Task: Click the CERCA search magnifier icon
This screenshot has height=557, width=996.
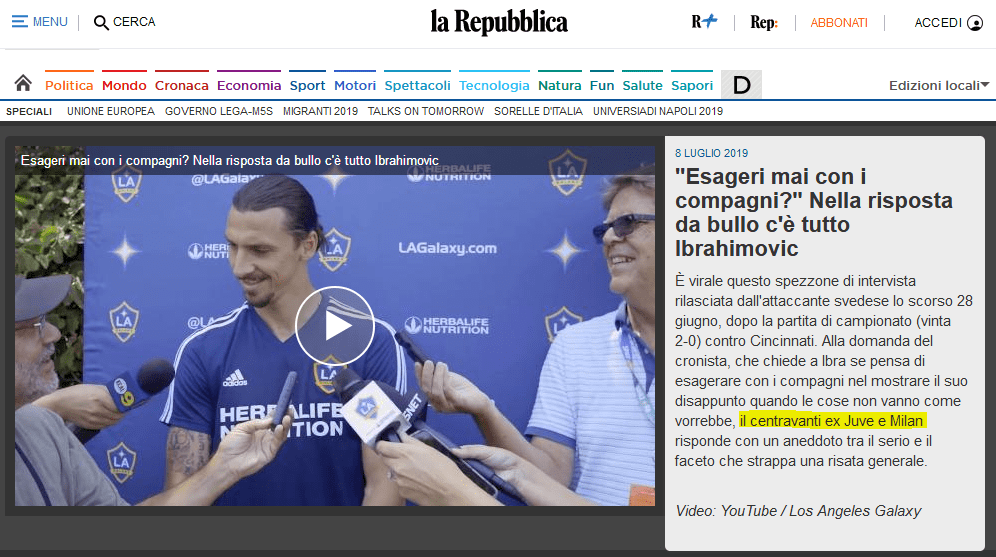Action: pyautogui.click(x=101, y=22)
